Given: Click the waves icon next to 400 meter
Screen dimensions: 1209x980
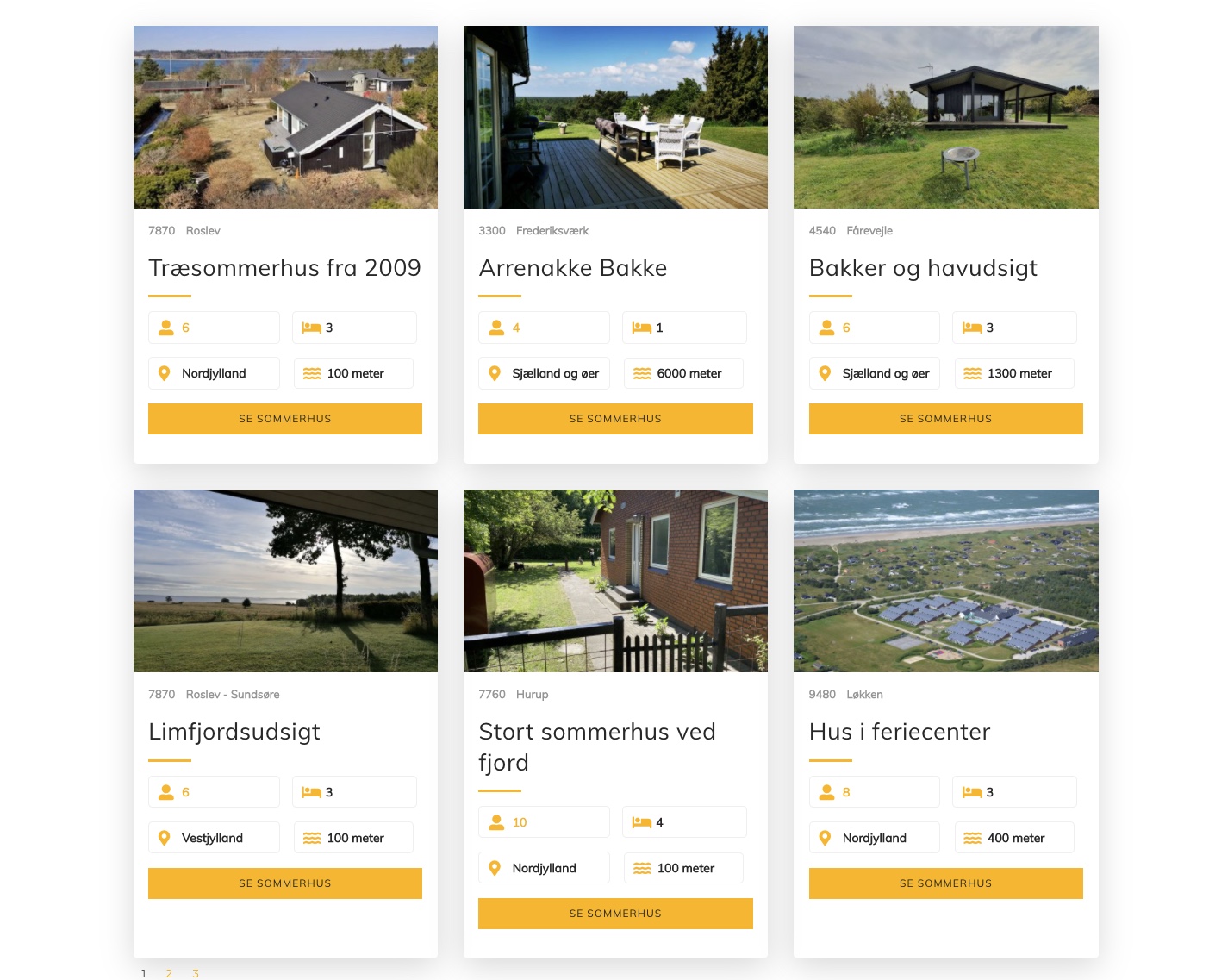Looking at the screenshot, I should [x=972, y=838].
